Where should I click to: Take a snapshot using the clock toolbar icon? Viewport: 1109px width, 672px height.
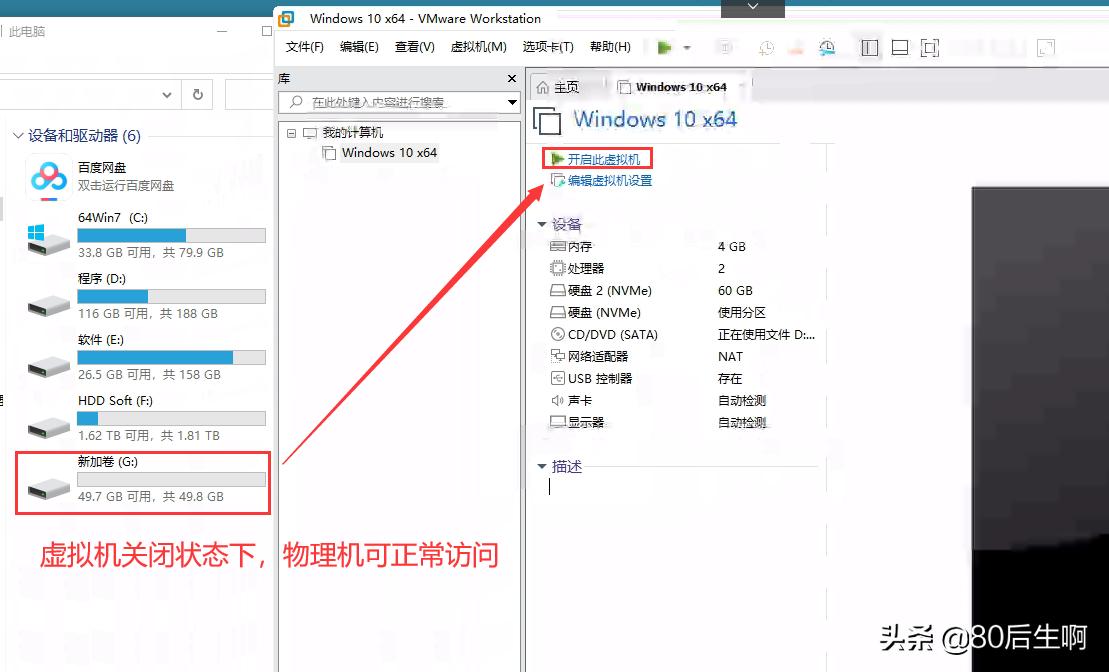click(x=766, y=47)
